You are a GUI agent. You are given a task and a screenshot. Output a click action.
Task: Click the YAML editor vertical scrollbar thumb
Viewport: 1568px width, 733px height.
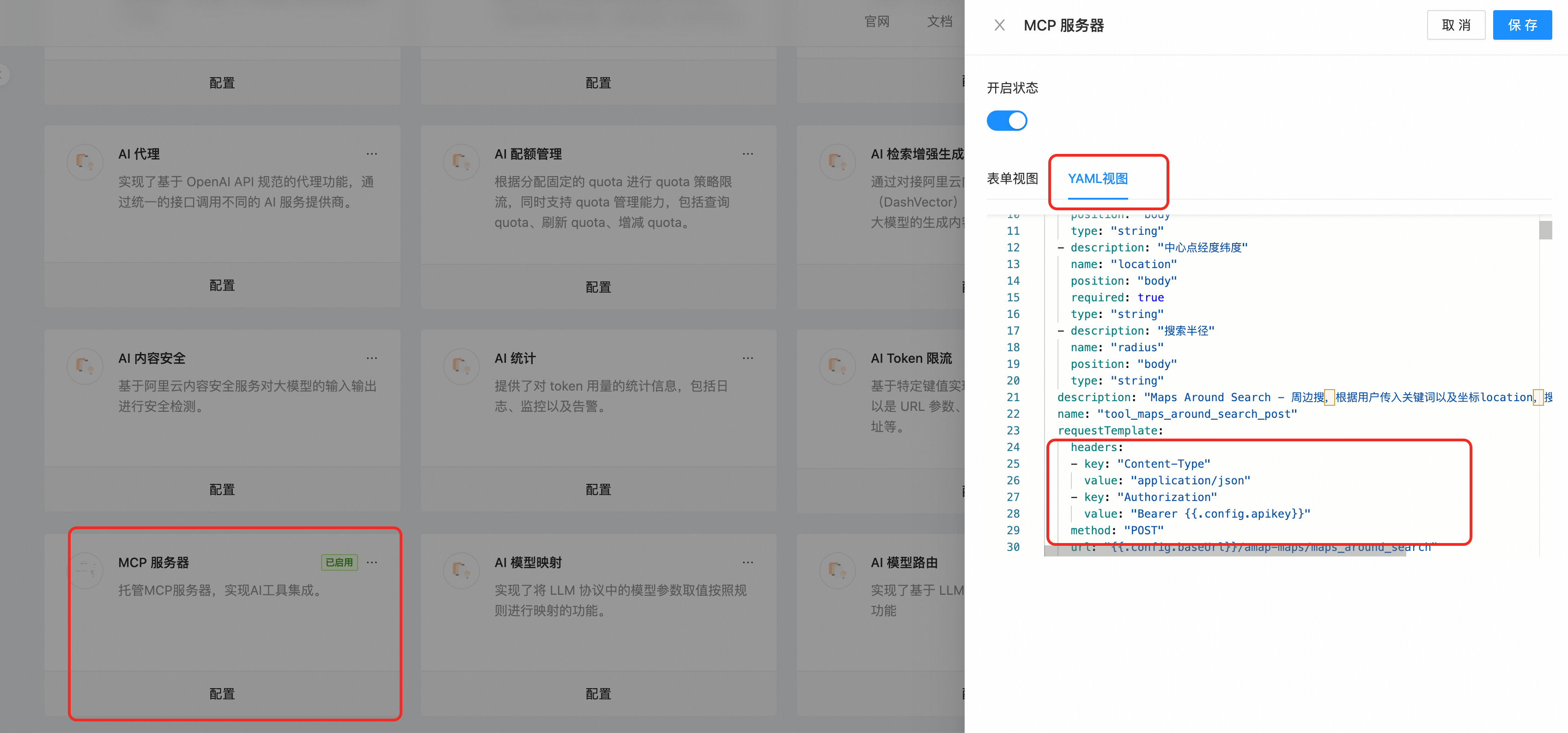coord(1545,230)
